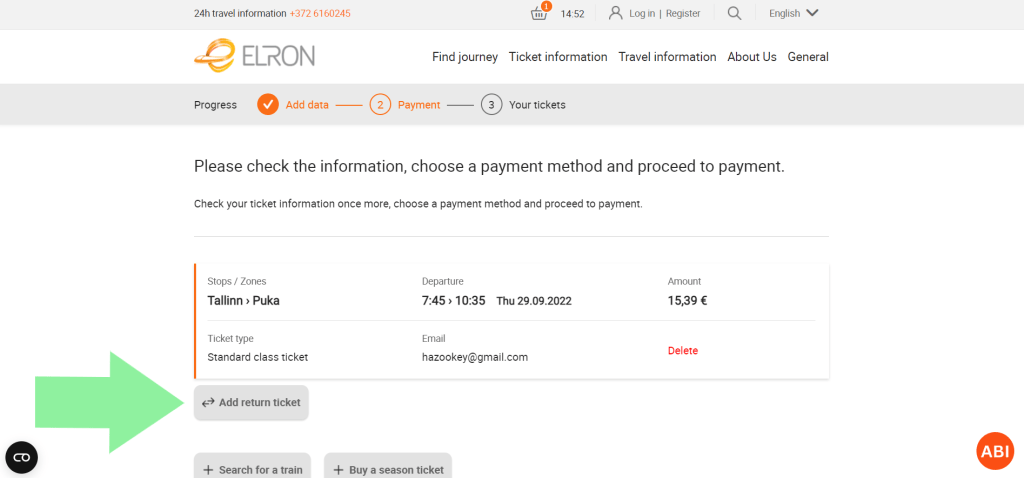Call the +372 6160245 phone link
The height and width of the screenshot is (478, 1024).
pyautogui.click(x=320, y=14)
